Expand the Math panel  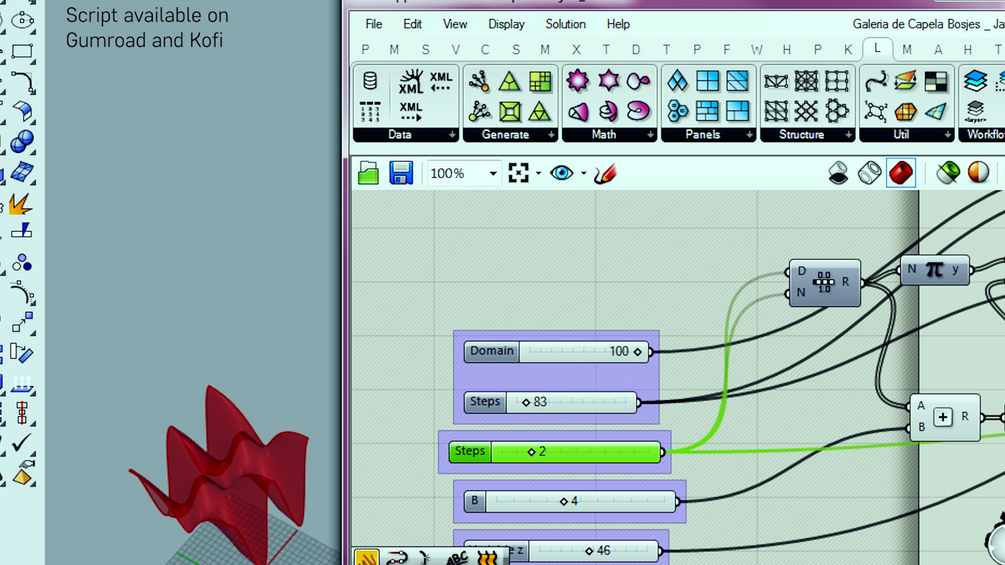651,135
